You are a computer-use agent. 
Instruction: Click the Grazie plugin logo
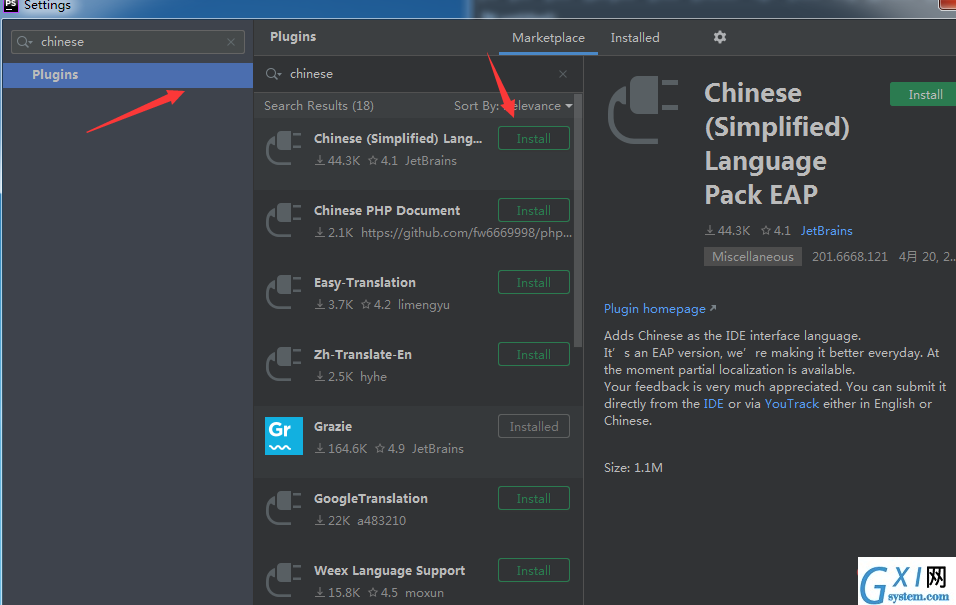click(284, 436)
